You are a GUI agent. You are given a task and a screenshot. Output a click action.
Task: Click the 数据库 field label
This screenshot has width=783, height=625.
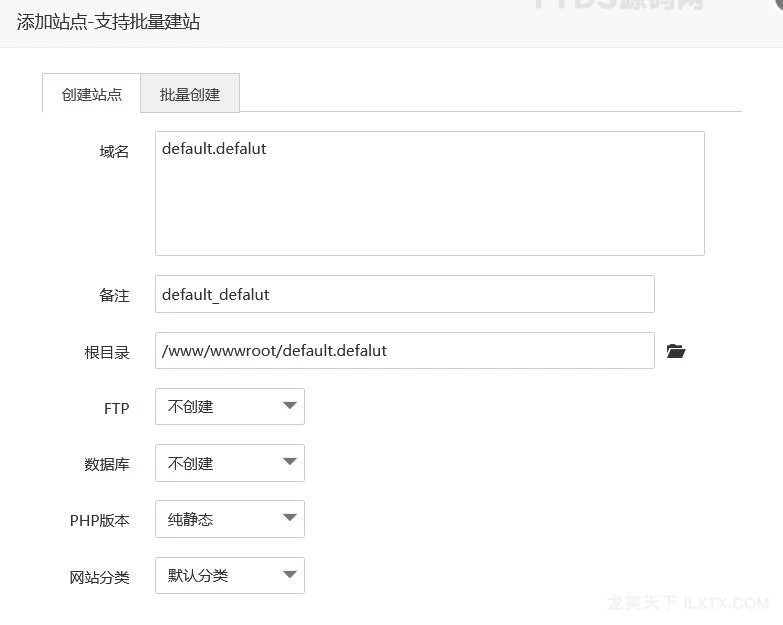point(107,465)
